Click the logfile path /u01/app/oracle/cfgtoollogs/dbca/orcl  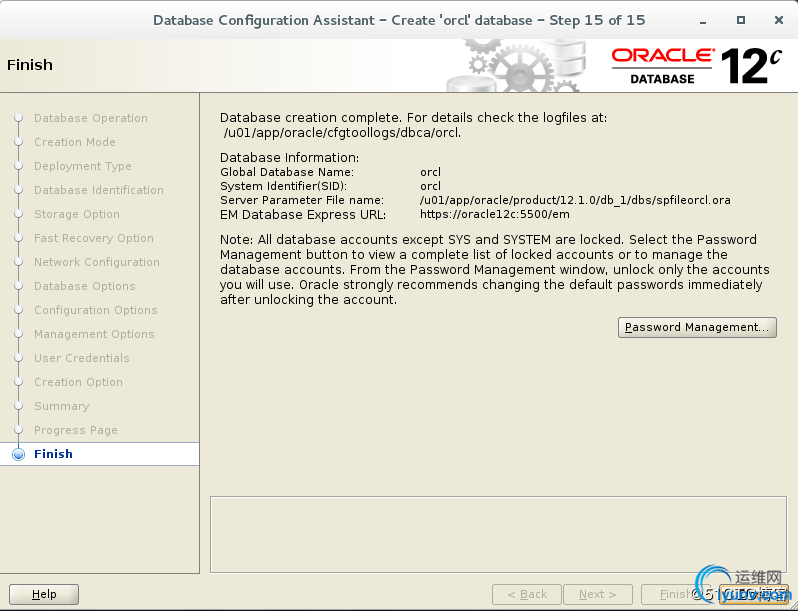[342, 133]
